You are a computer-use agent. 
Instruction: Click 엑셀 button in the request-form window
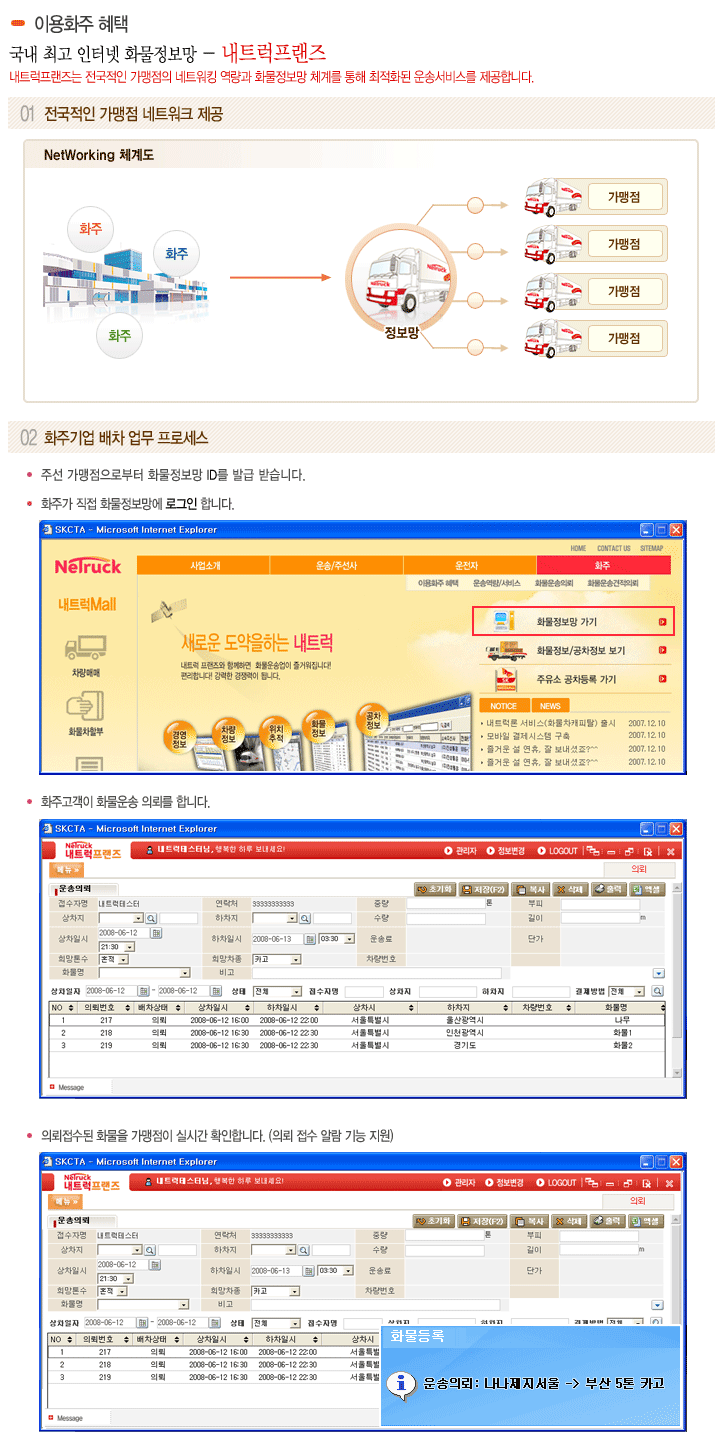click(x=647, y=889)
